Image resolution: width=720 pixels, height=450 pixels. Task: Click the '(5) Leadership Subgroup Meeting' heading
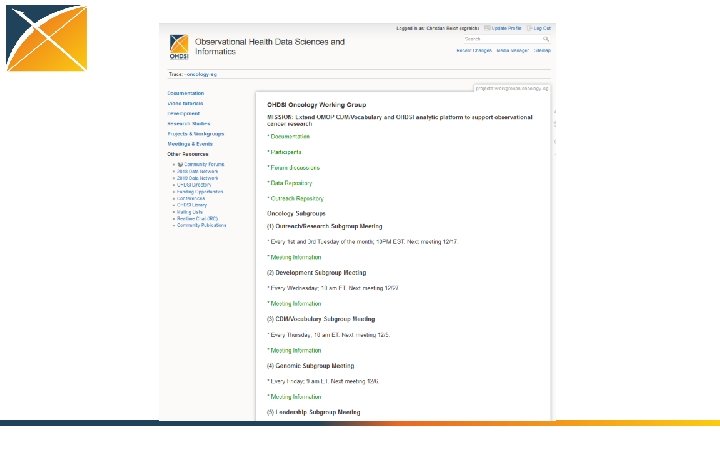[x=314, y=412]
